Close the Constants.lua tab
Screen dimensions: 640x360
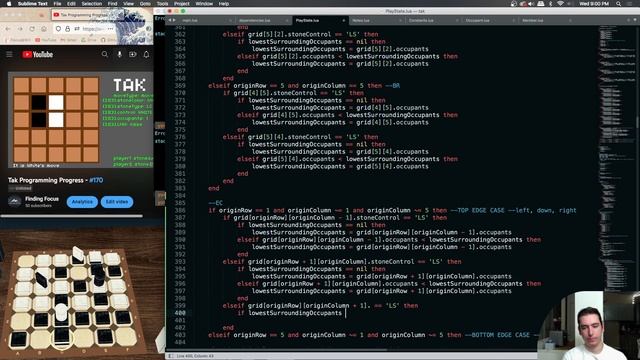coord(457,20)
